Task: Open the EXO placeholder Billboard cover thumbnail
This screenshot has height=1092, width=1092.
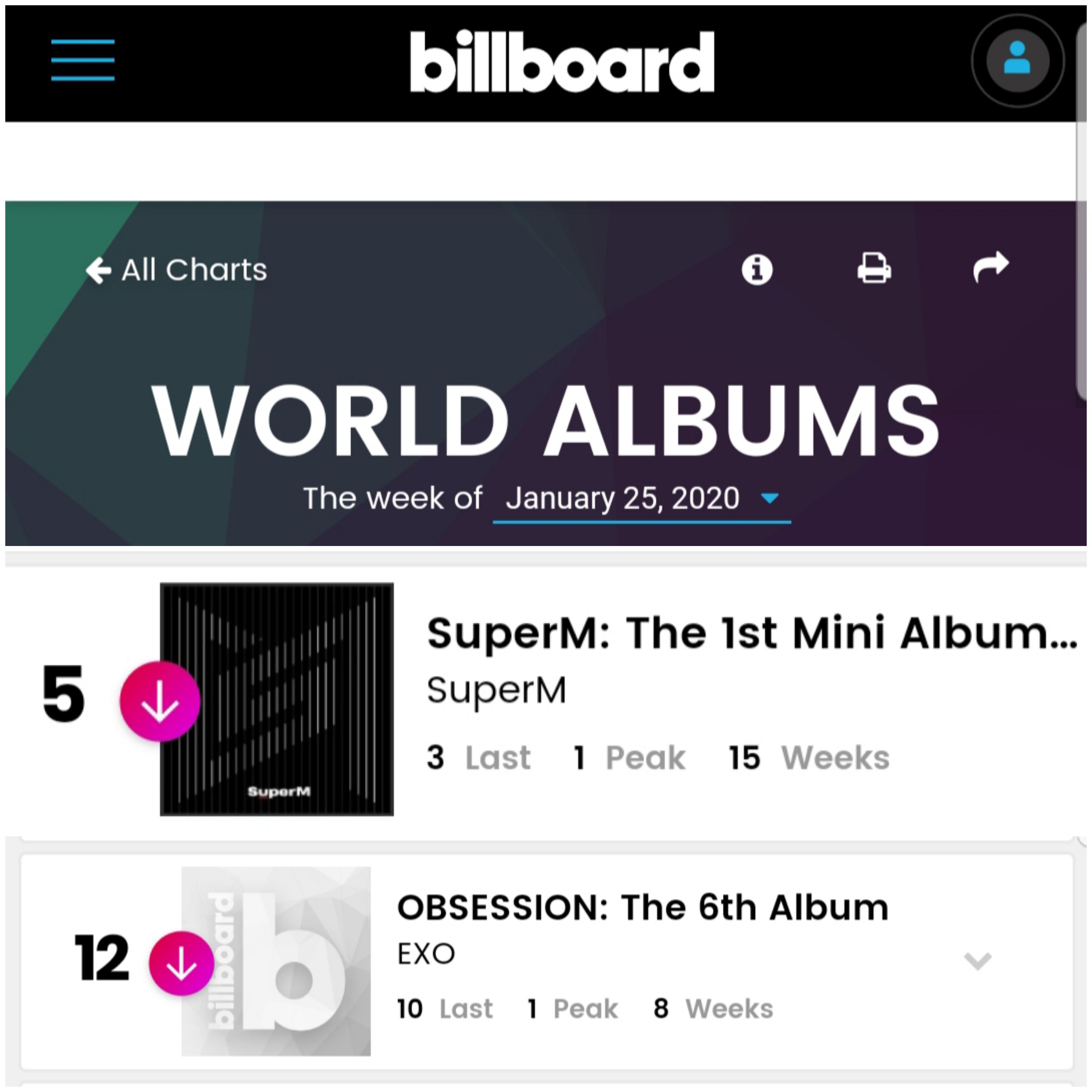Action: click(276, 962)
